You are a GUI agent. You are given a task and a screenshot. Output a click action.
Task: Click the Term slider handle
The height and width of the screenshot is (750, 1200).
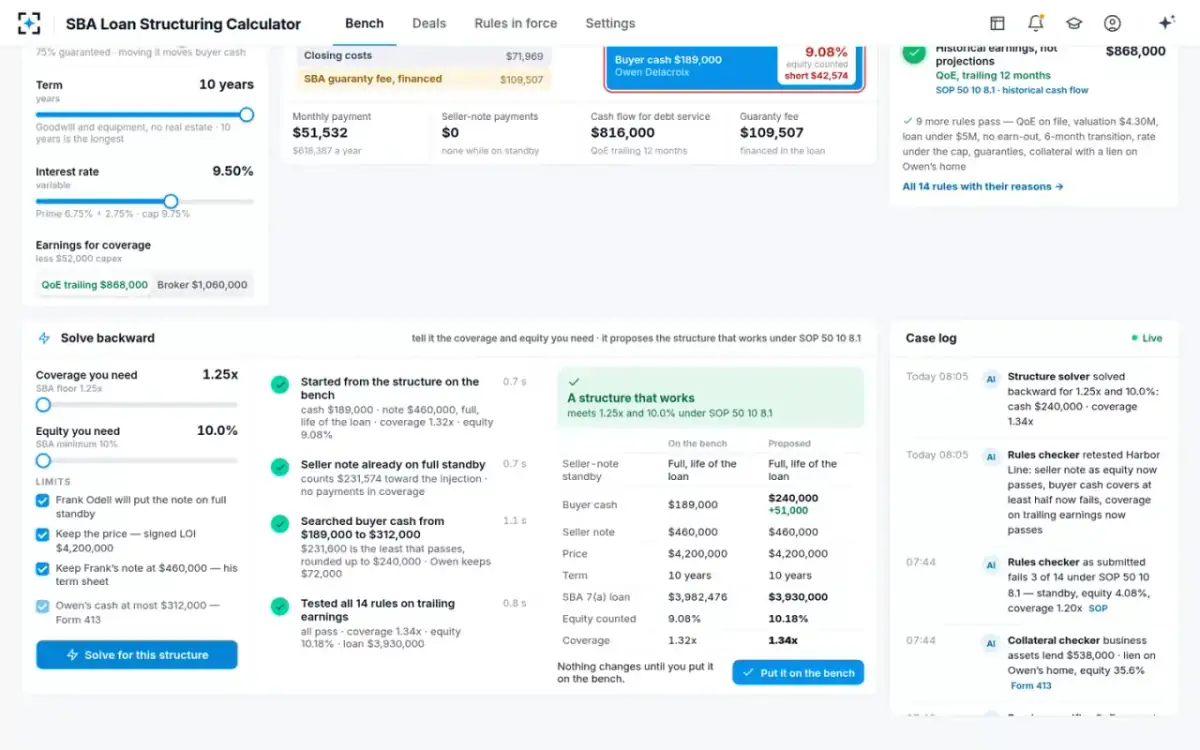[x=246, y=115]
